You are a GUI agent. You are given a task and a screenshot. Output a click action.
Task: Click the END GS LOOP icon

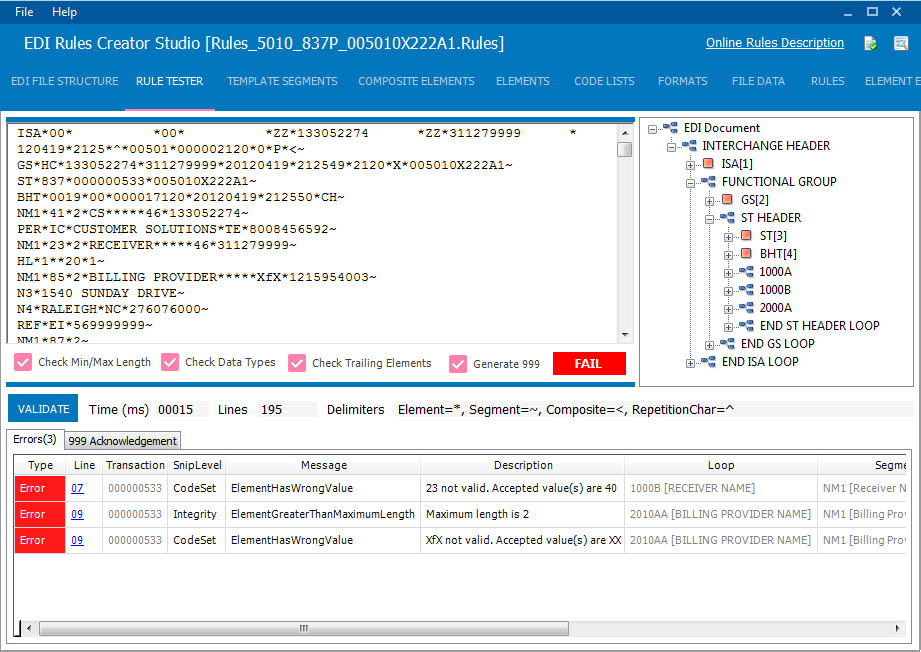727,344
